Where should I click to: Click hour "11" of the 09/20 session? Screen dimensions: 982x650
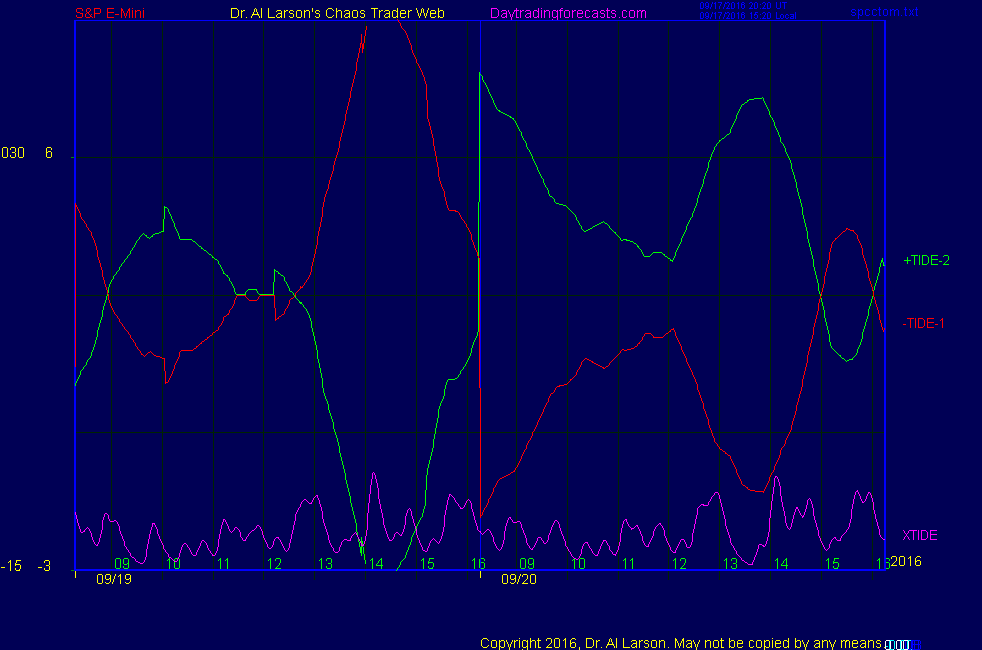point(629,564)
